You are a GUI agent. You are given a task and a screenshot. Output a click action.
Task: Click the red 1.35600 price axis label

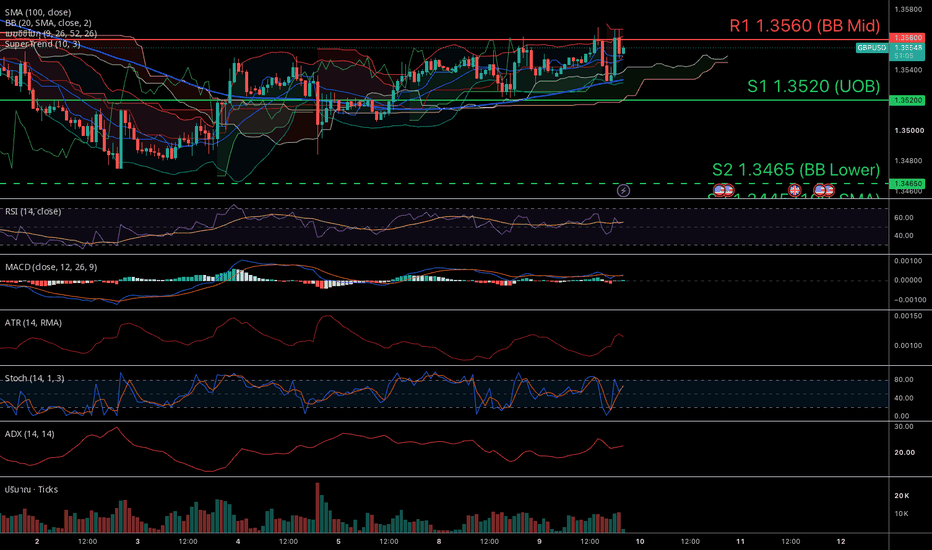pos(906,37)
